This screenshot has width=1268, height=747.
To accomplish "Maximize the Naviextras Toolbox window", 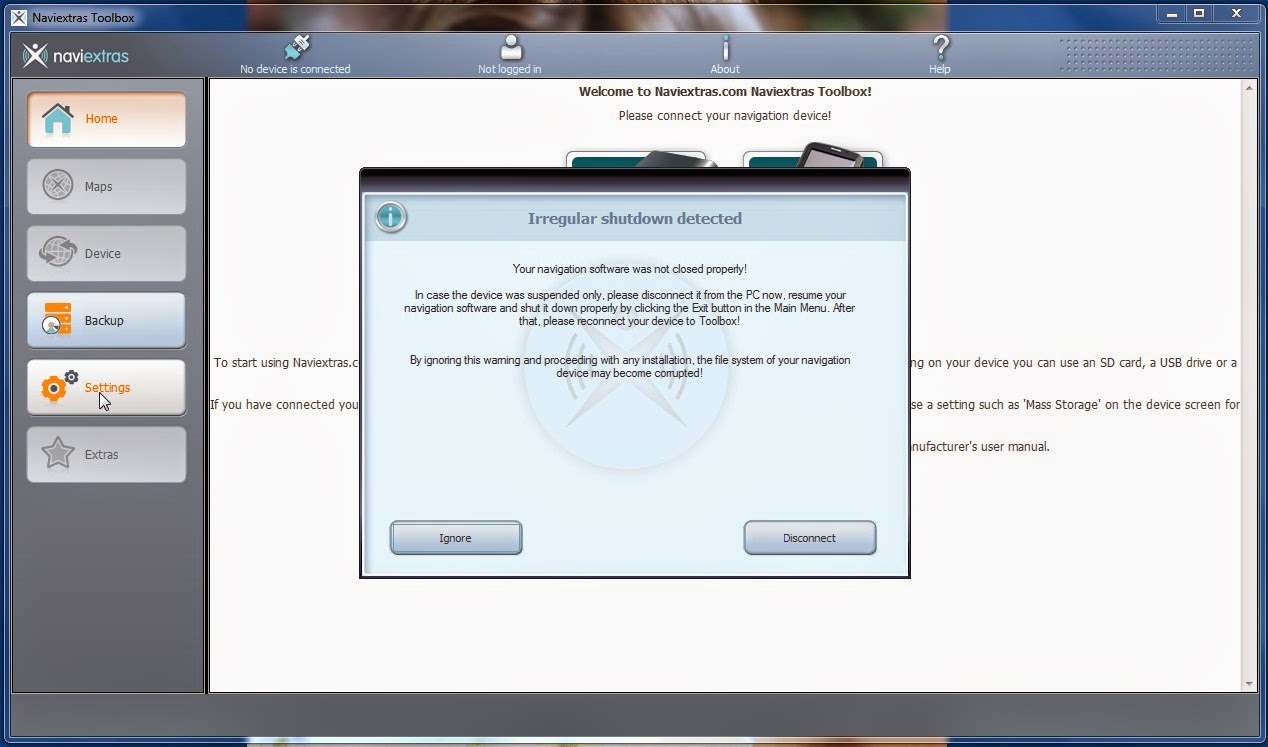I will pos(1199,13).
